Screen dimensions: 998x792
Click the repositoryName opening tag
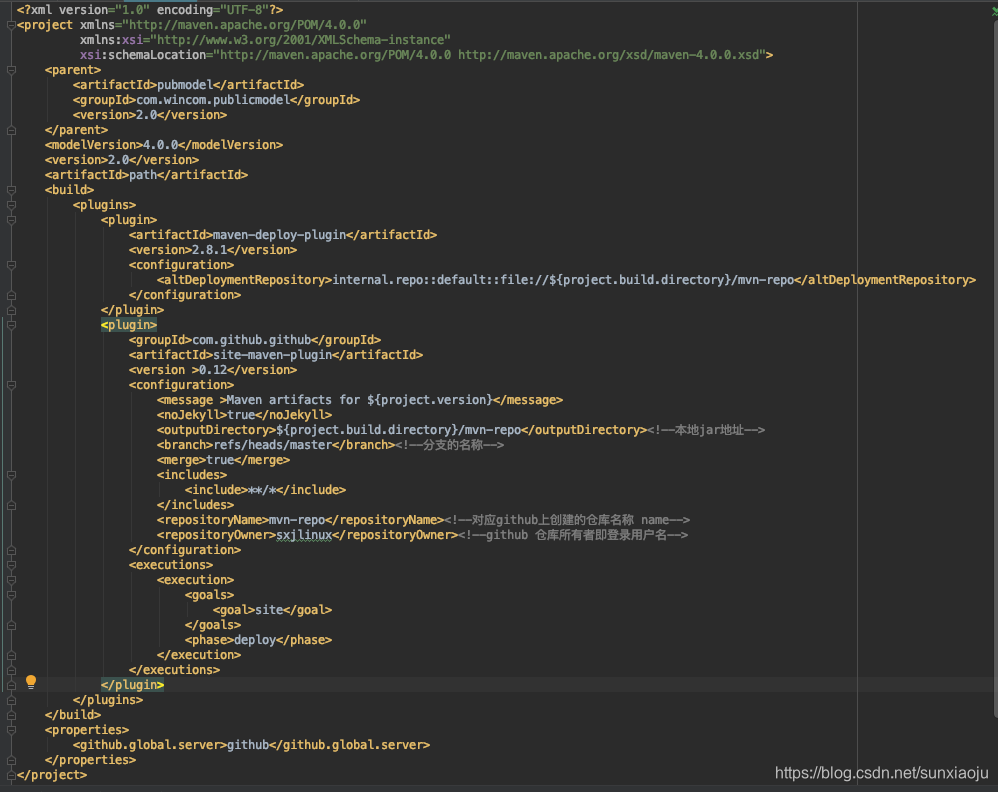point(213,520)
